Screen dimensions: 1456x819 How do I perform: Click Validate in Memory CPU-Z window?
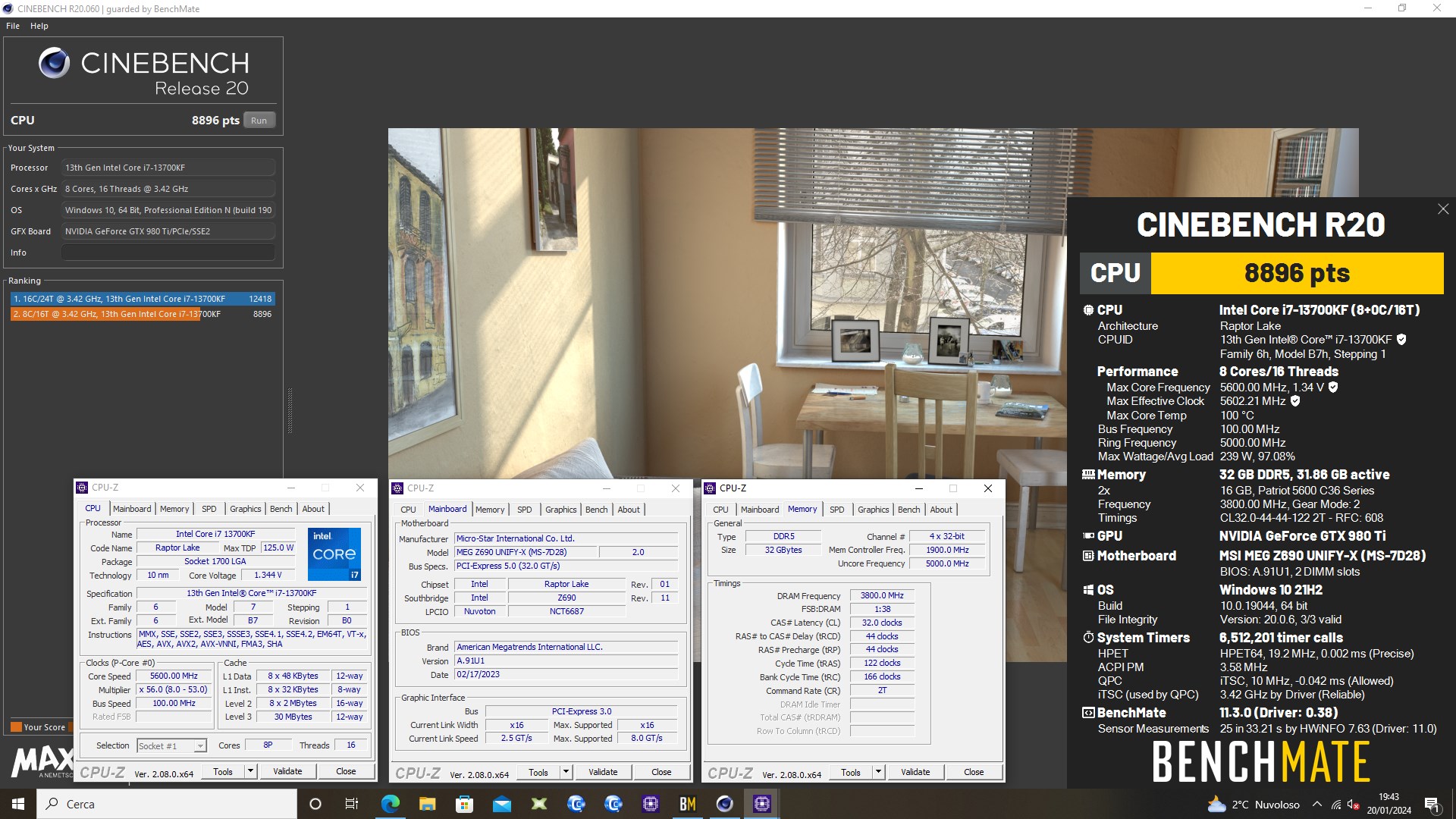click(915, 772)
